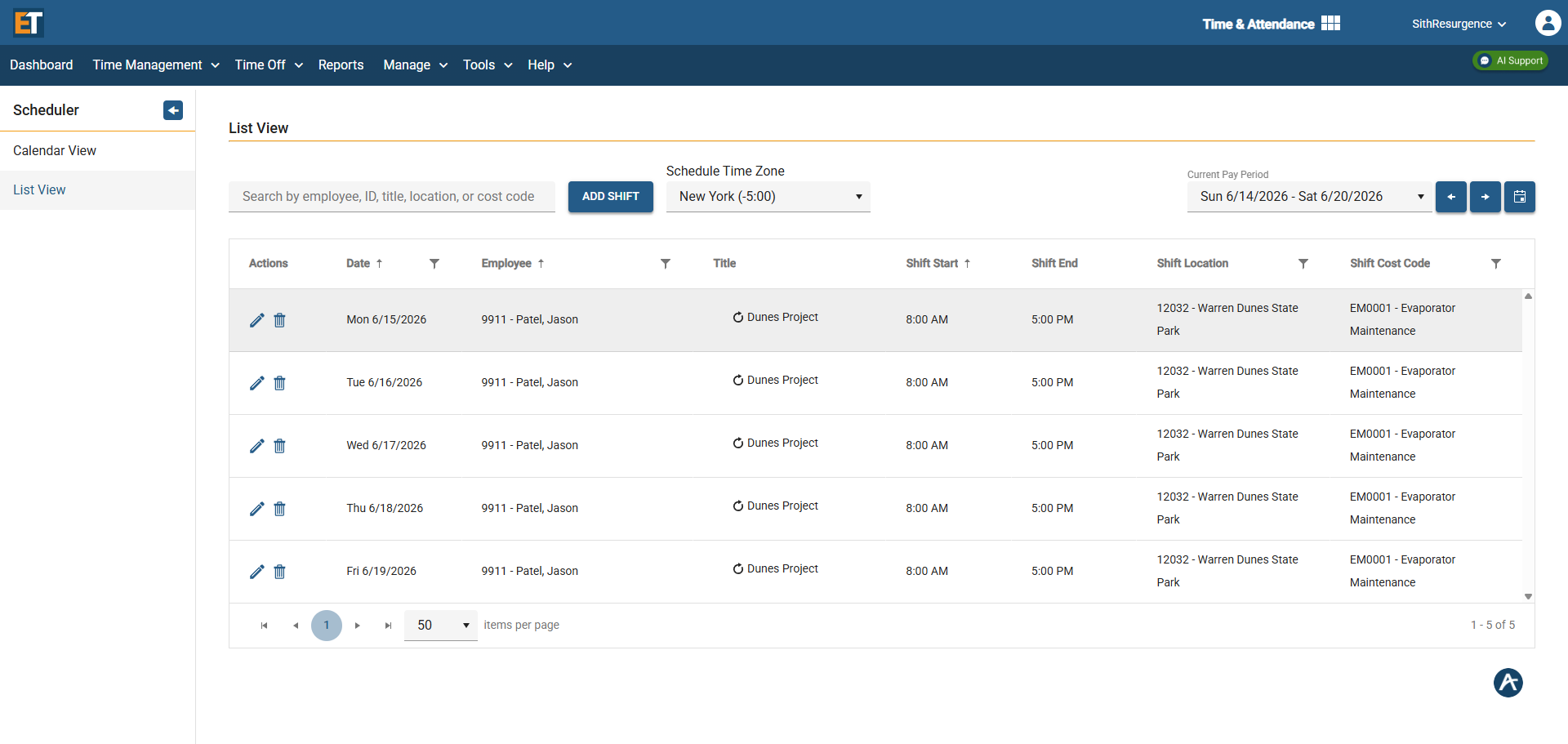
Task: Click the ADD SHIFT button
Action: tap(611, 197)
